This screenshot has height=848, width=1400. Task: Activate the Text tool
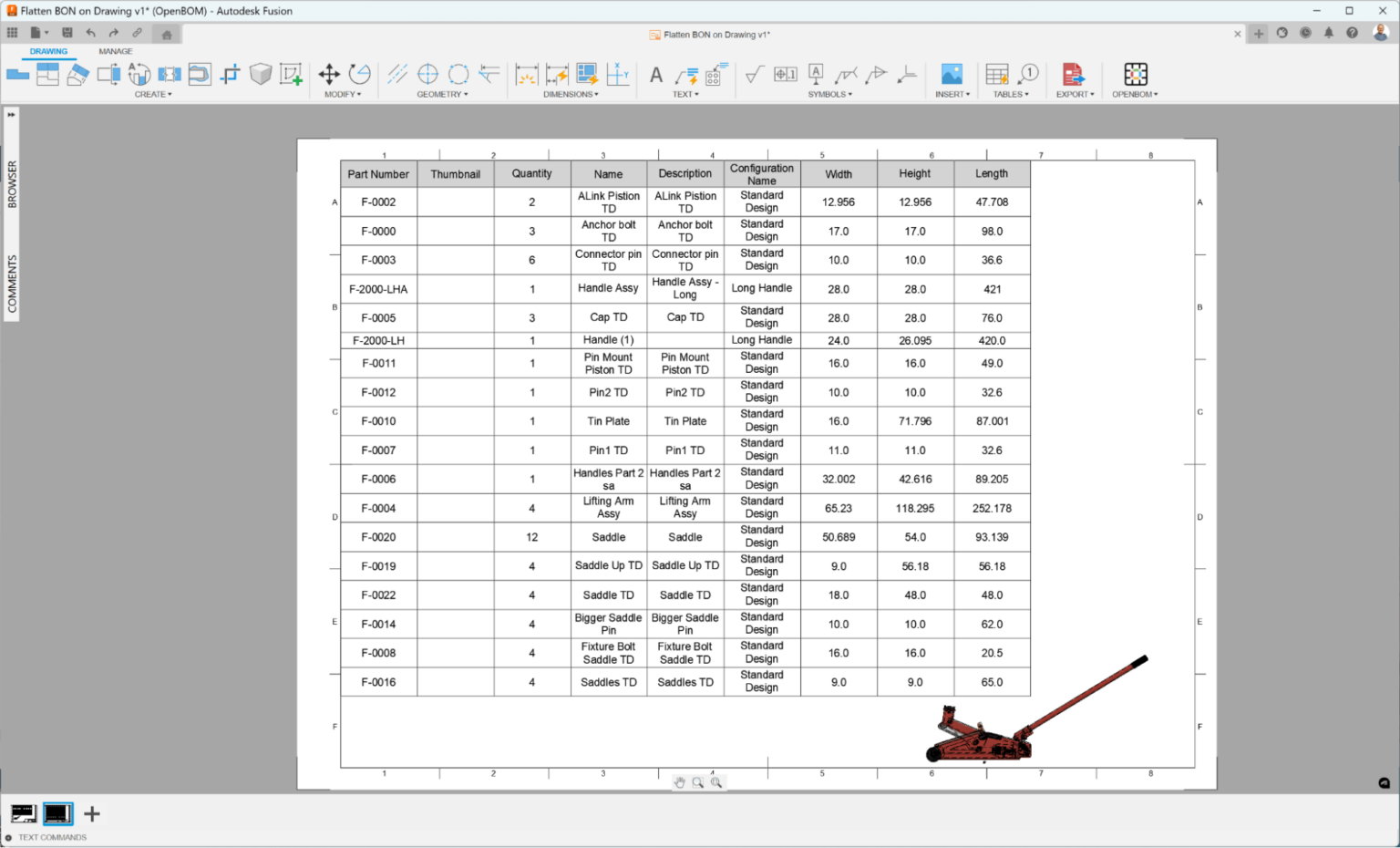pos(656,74)
